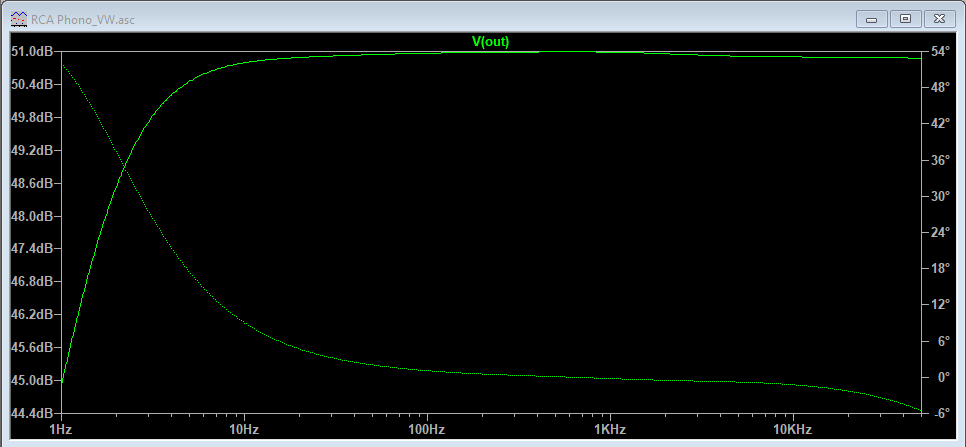966x447 pixels.
Task: Maximize the RCA Phono_VW.asc plot window
Action: (906, 19)
